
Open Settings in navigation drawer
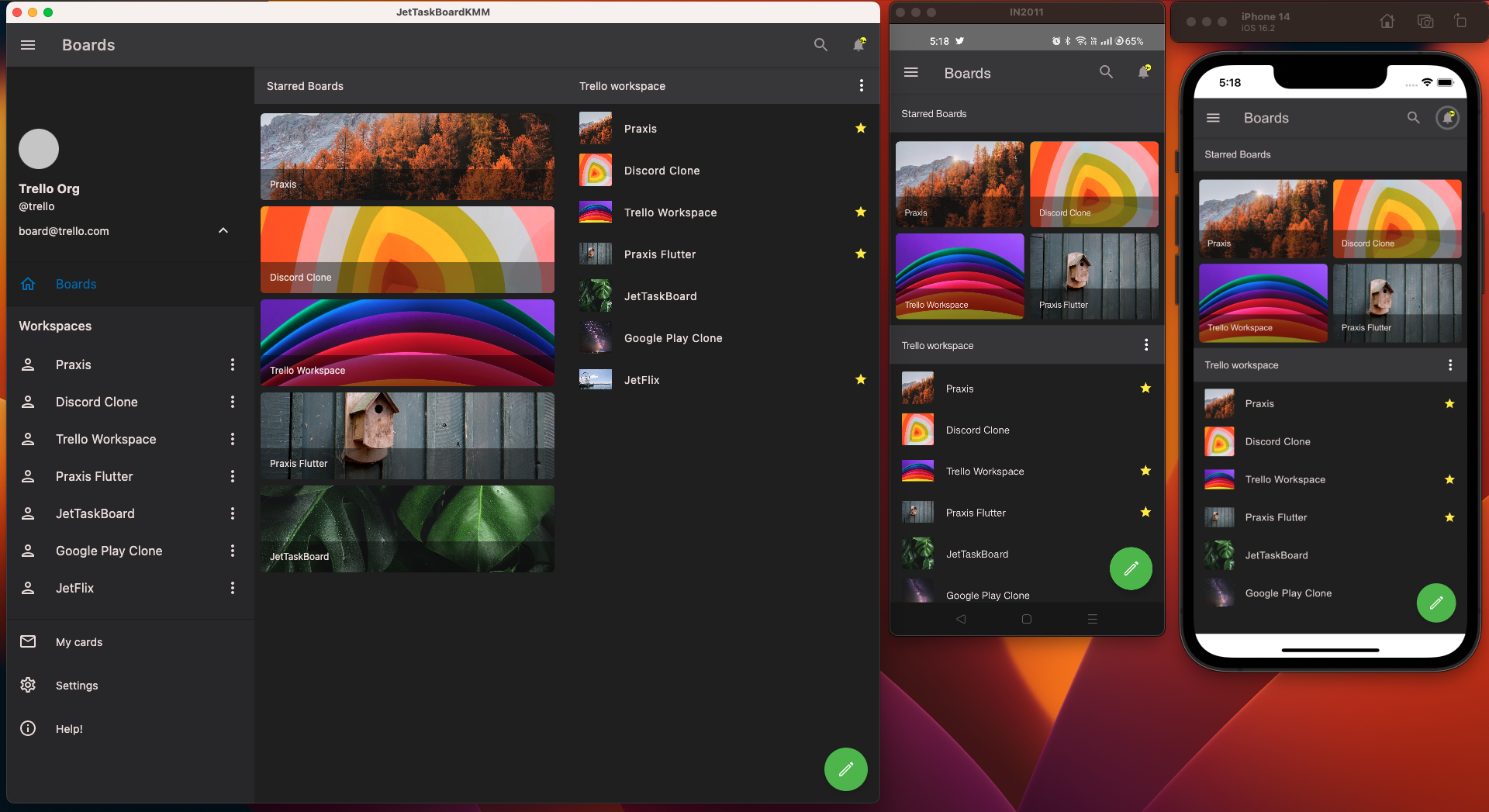(130, 686)
